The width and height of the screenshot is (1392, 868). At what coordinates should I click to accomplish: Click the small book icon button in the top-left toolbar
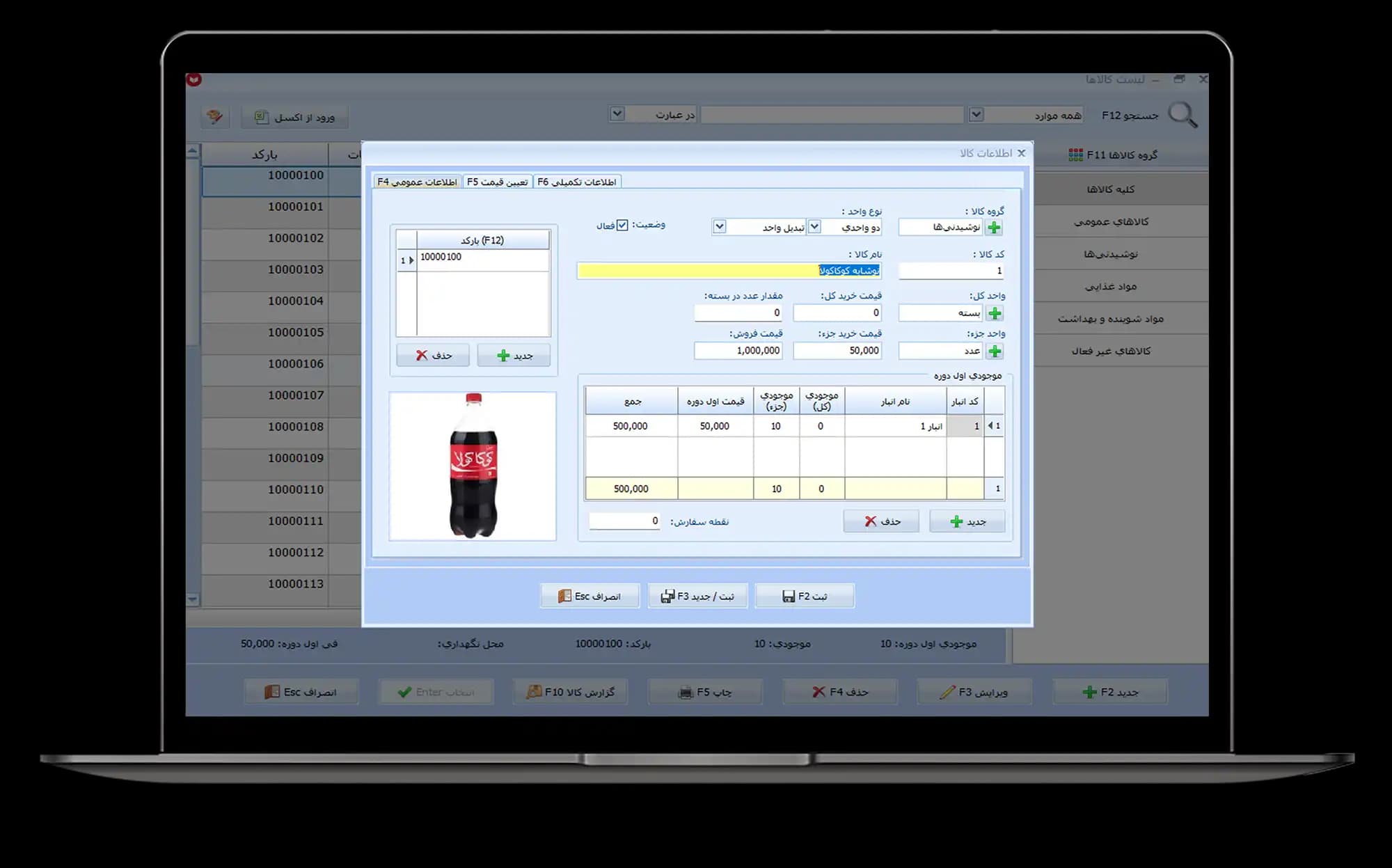pos(215,117)
